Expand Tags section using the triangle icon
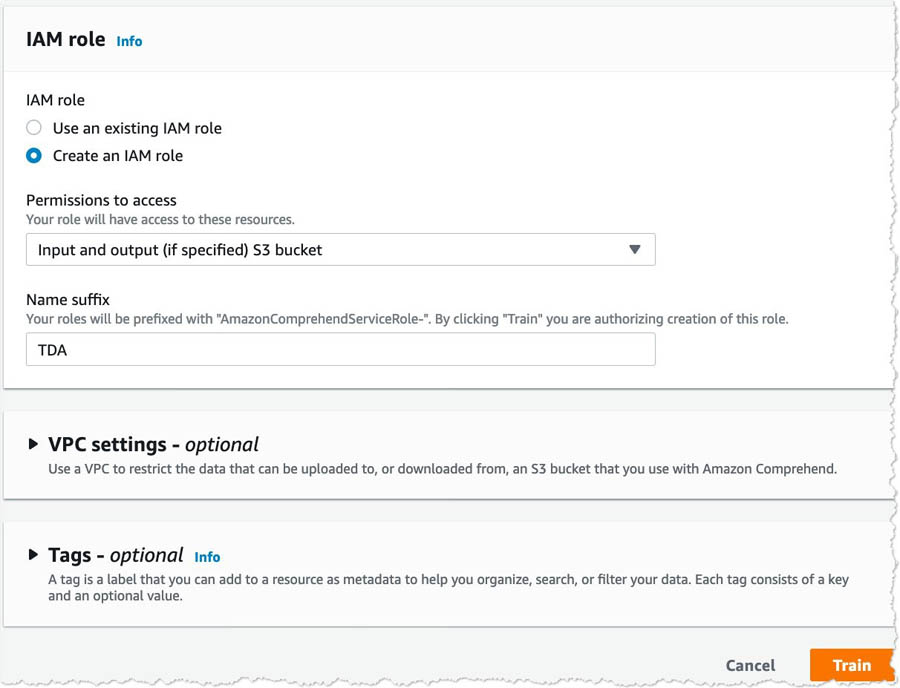The width and height of the screenshot is (900, 688). tap(33, 555)
